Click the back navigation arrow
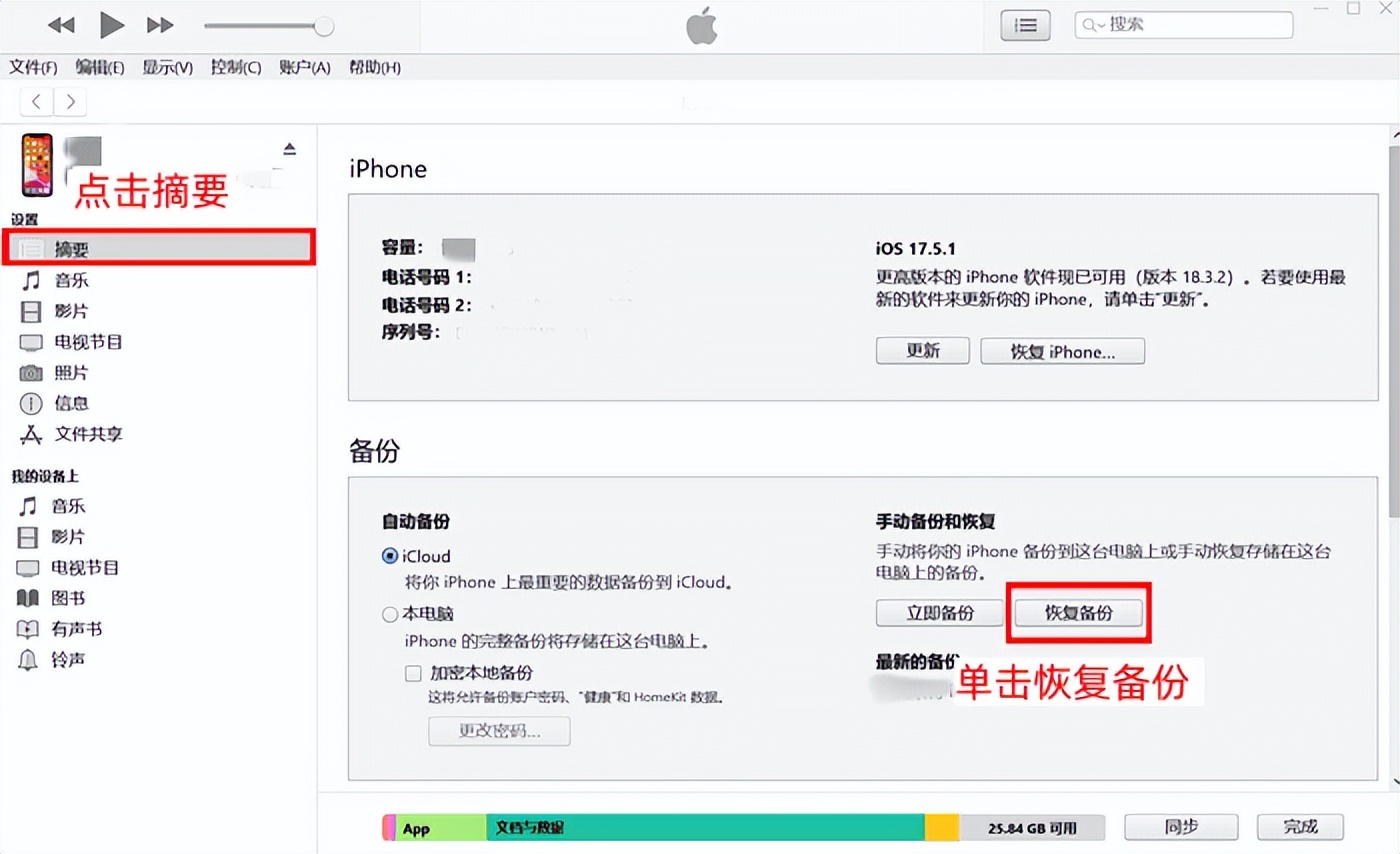The height and width of the screenshot is (854, 1400). coord(37,101)
